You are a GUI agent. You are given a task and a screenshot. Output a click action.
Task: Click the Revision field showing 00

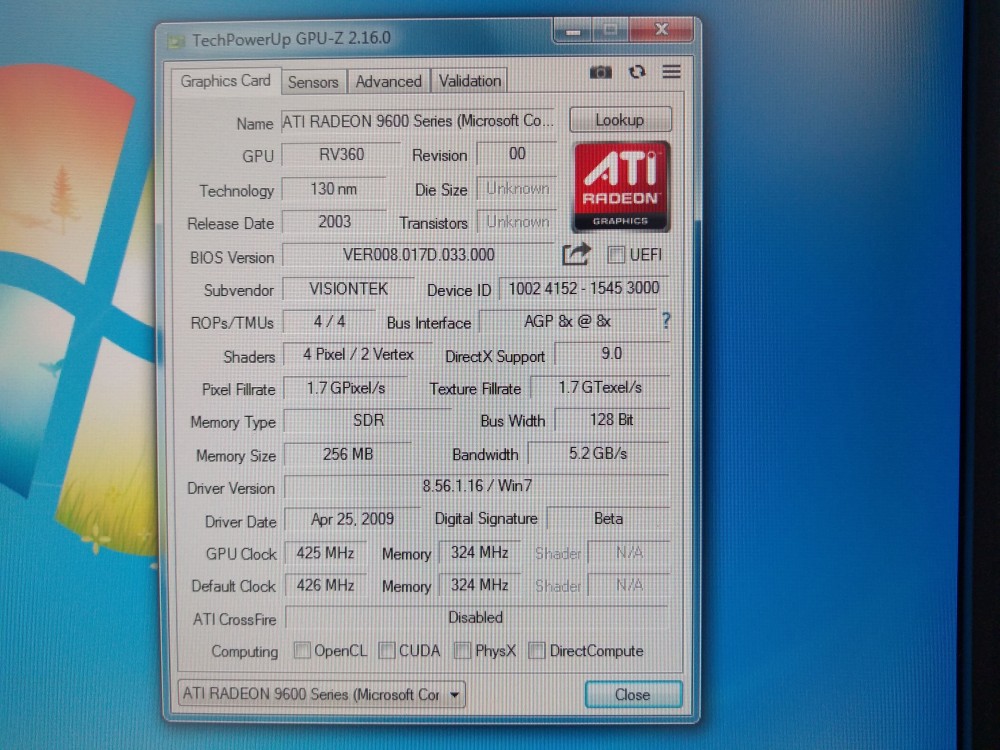[x=517, y=154]
